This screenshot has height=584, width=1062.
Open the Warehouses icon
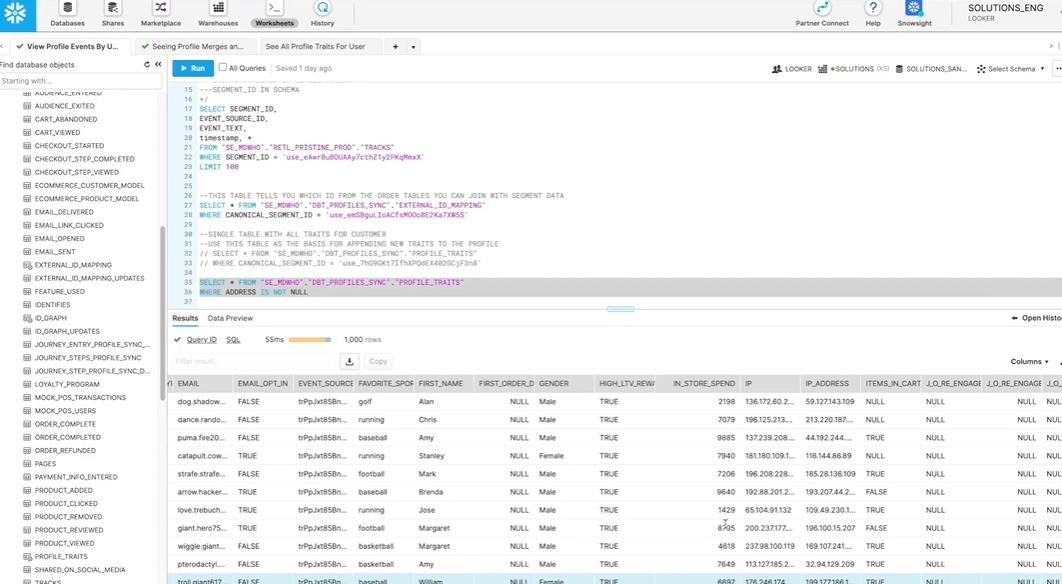(x=218, y=9)
